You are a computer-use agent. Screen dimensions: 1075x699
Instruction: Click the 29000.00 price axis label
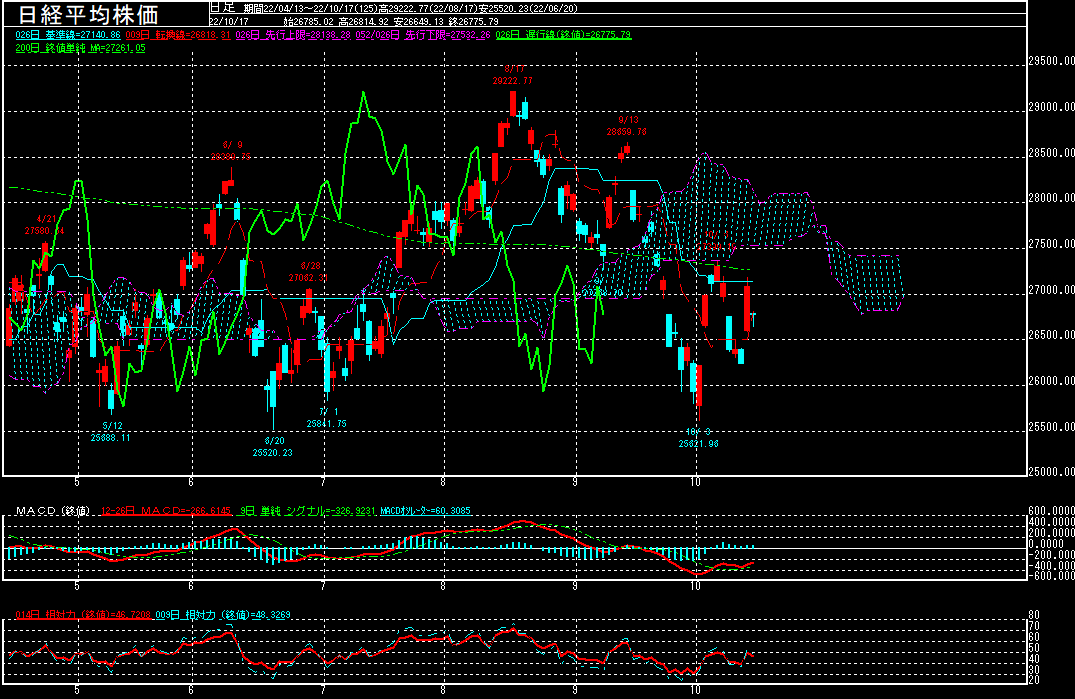(x=1051, y=107)
